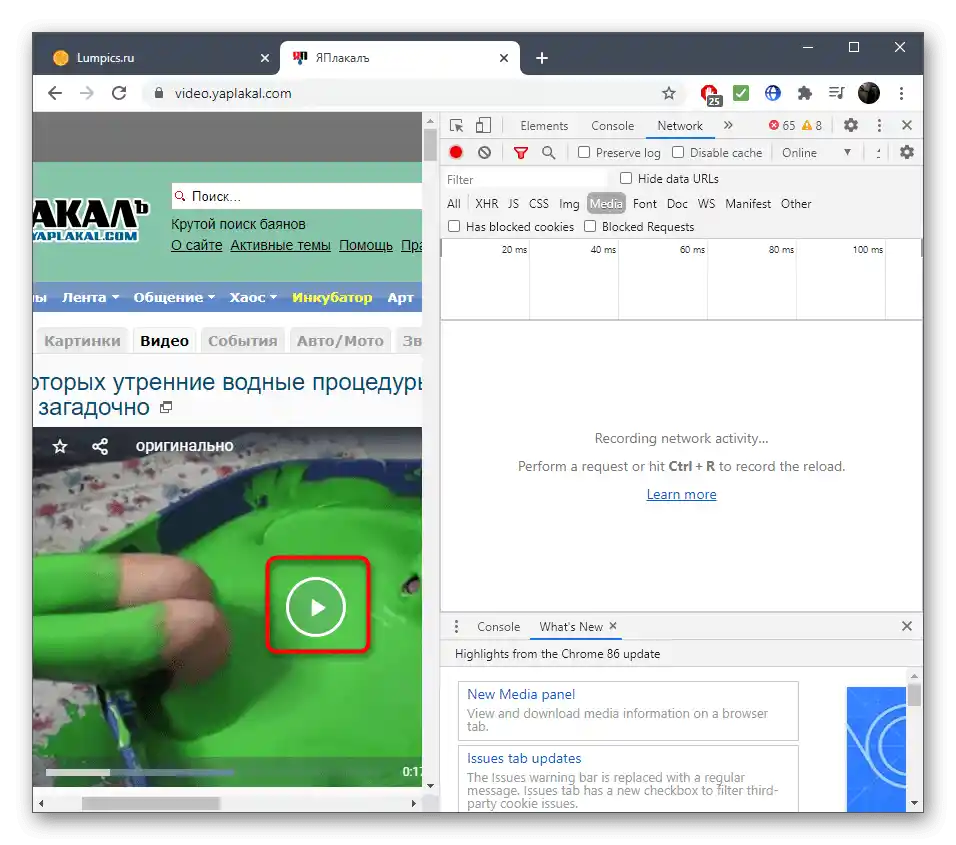Share the video using share icon

(100, 447)
